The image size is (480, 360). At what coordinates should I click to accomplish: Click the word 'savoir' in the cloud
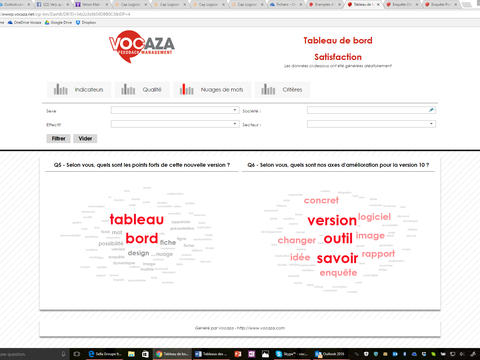pyautogui.click(x=337, y=258)
